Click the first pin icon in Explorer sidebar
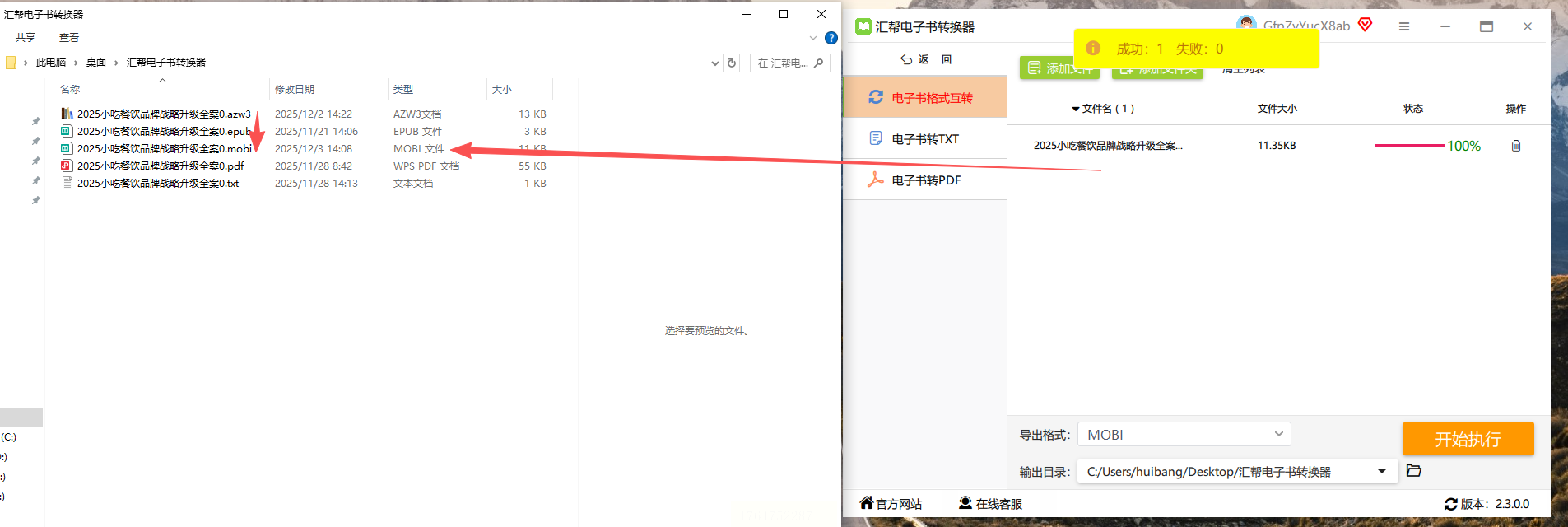Screen dimensions: 1568x527 [35, 121]
